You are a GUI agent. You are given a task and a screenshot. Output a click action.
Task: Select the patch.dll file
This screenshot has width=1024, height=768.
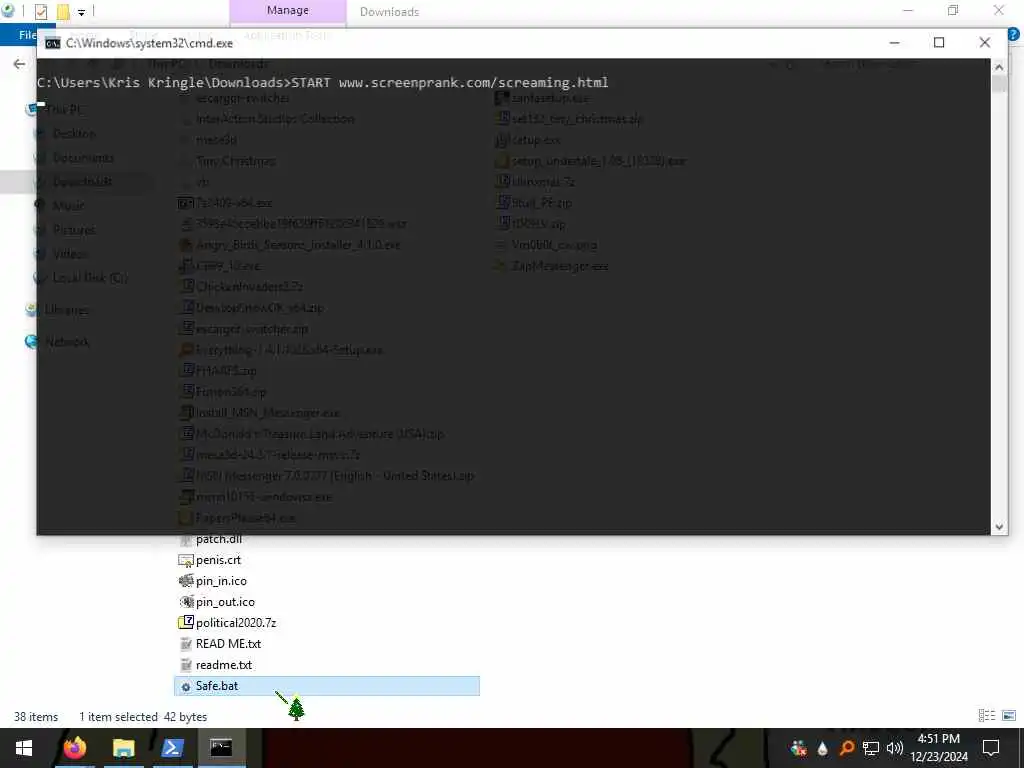[x=219, y=539]
